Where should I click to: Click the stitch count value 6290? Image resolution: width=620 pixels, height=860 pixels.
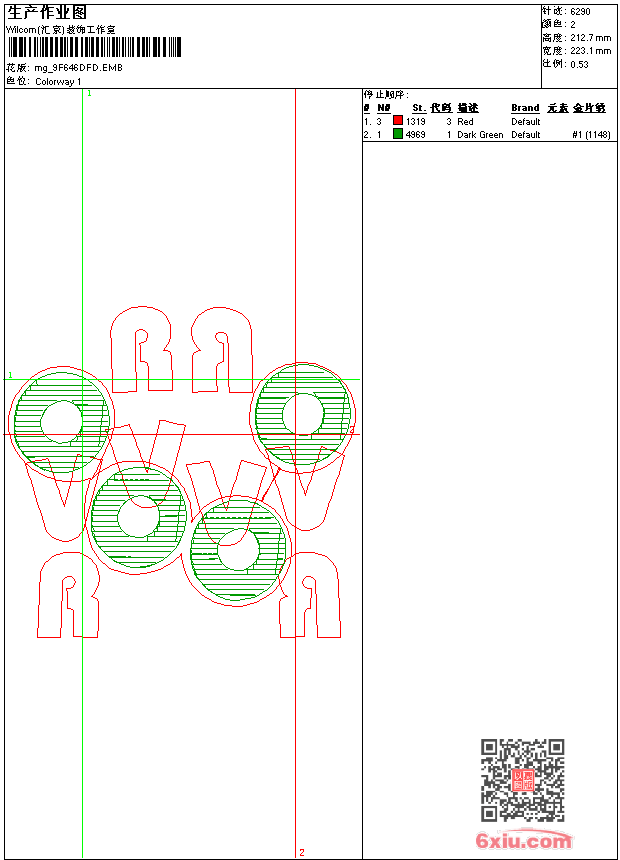(580, 12)
